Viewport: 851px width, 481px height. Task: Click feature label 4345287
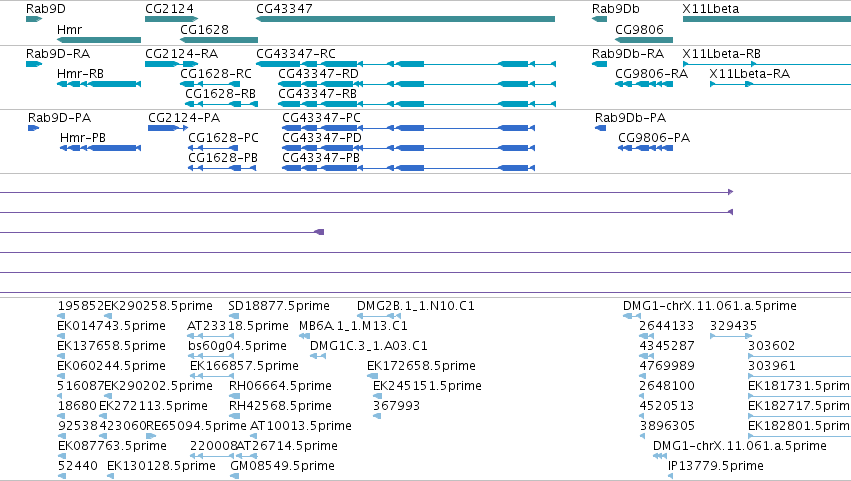point(666,346)
